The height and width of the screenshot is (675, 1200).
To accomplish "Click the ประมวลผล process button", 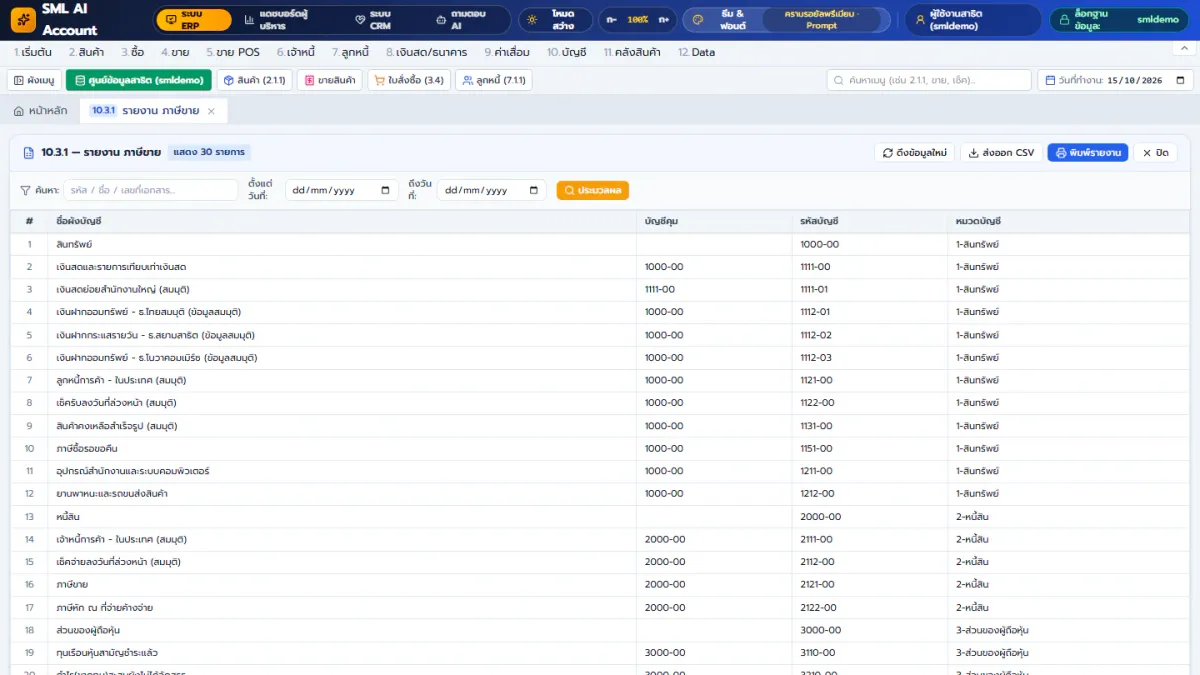I will click(593, 190).
